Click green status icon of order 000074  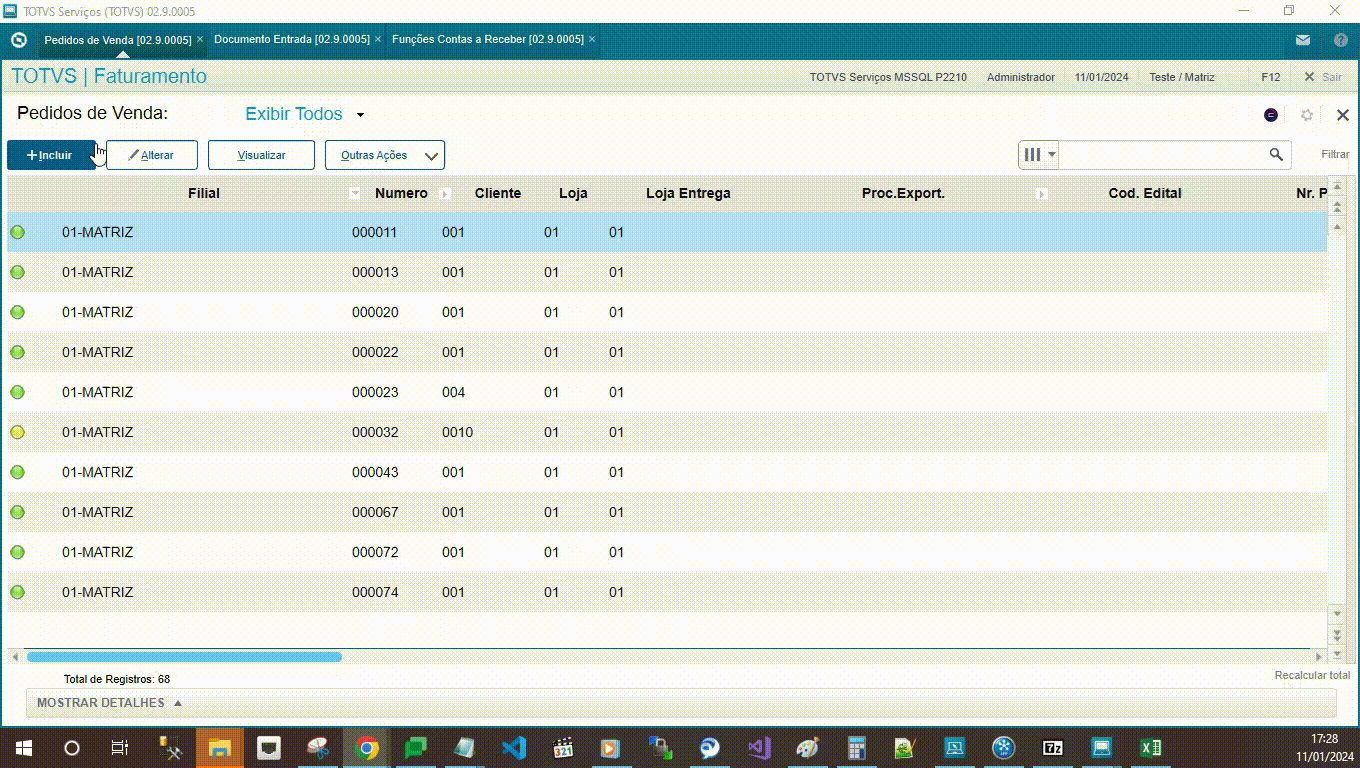point(17,592)
